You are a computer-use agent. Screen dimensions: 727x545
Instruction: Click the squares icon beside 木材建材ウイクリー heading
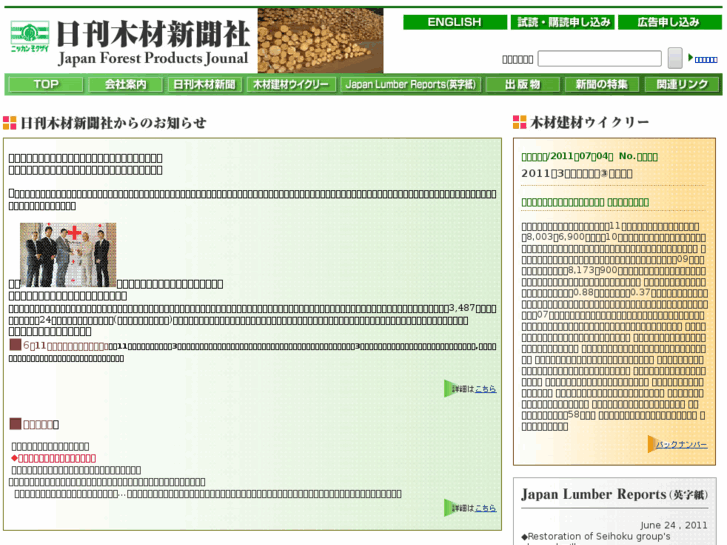520,122
